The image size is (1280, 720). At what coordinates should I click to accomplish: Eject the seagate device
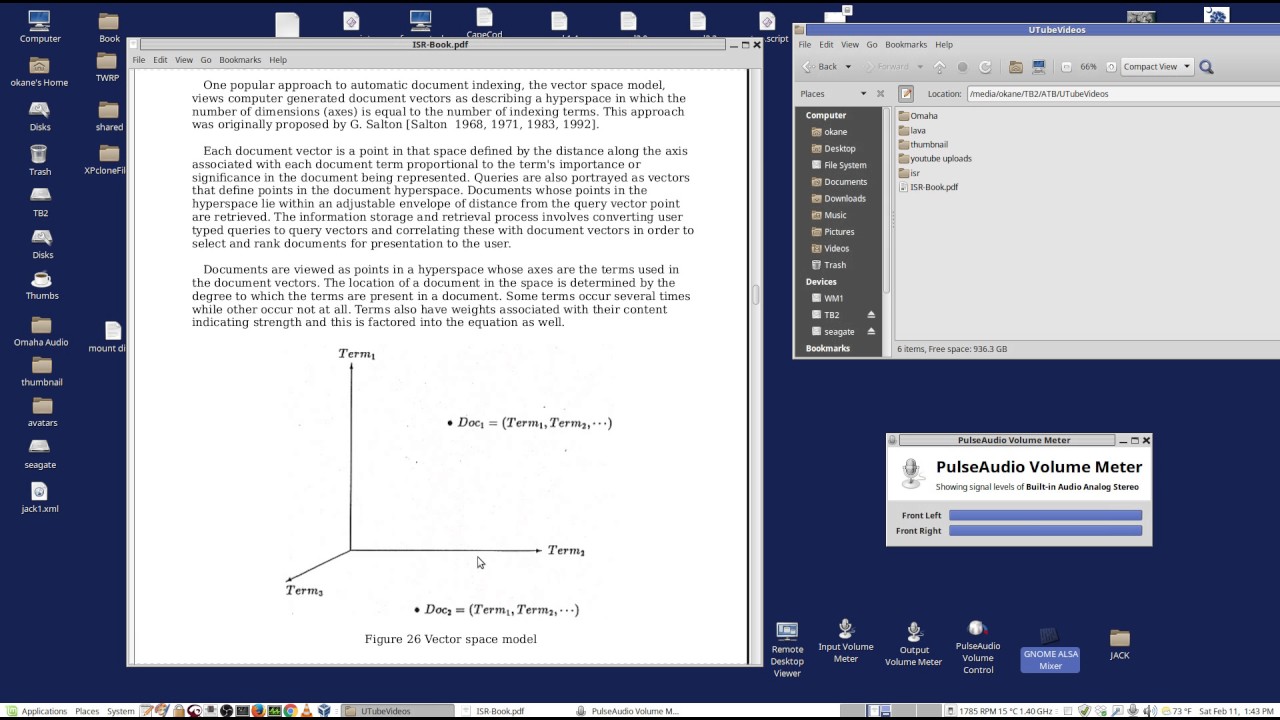871,331
